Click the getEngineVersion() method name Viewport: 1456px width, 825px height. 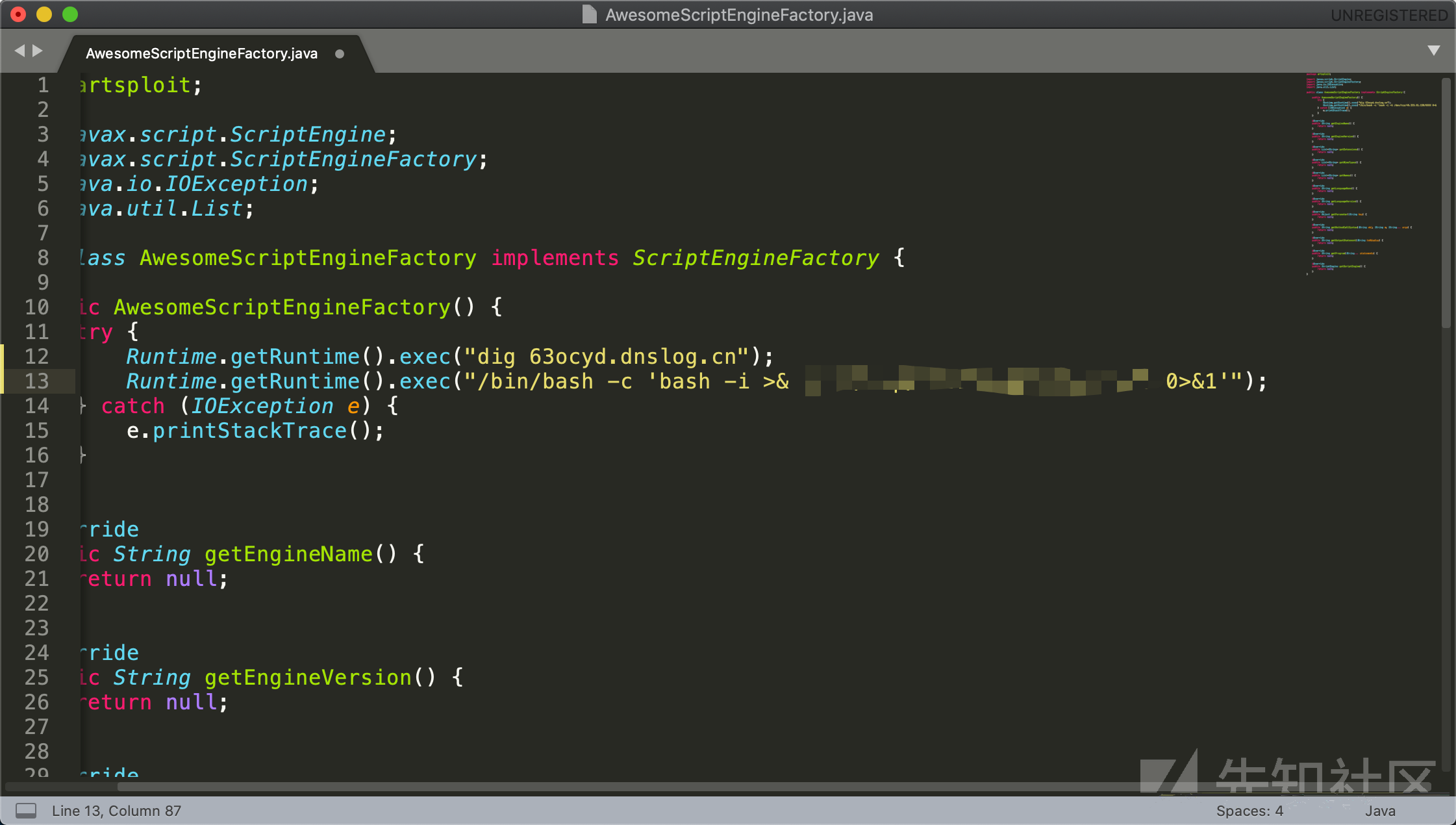(308, 678)
